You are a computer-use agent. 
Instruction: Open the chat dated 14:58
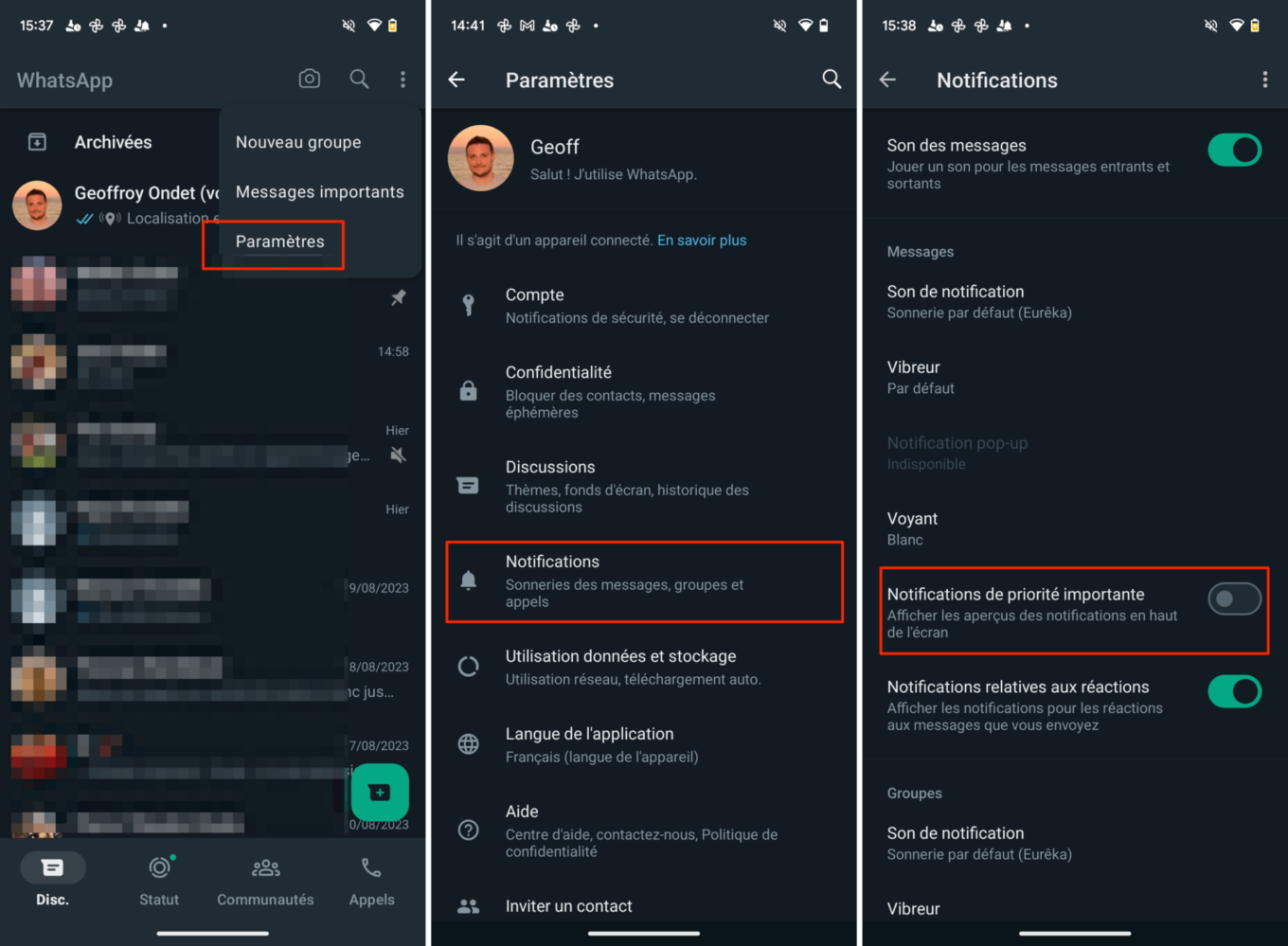coord(213,365)
